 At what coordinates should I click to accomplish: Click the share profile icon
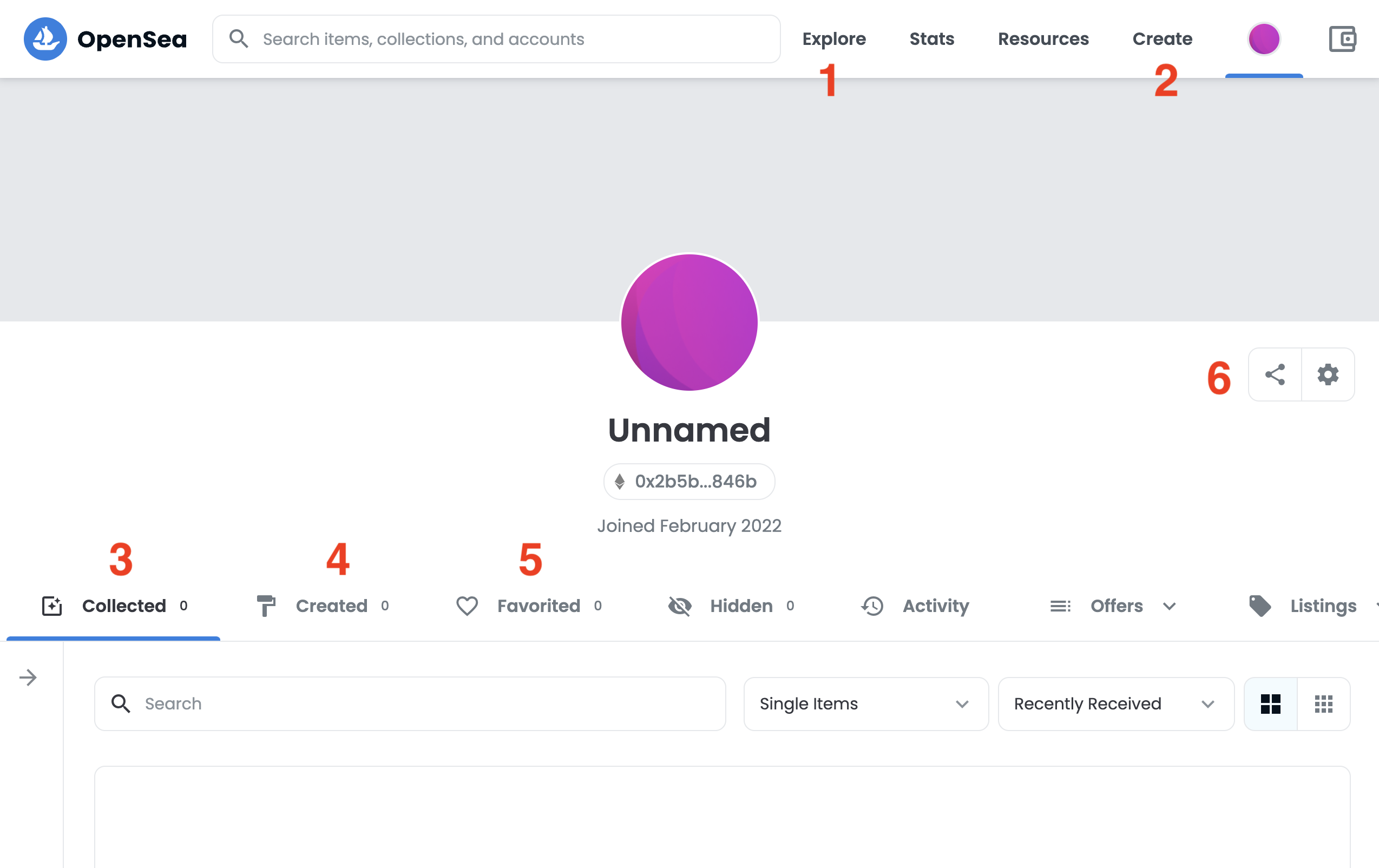point(1275,374)
